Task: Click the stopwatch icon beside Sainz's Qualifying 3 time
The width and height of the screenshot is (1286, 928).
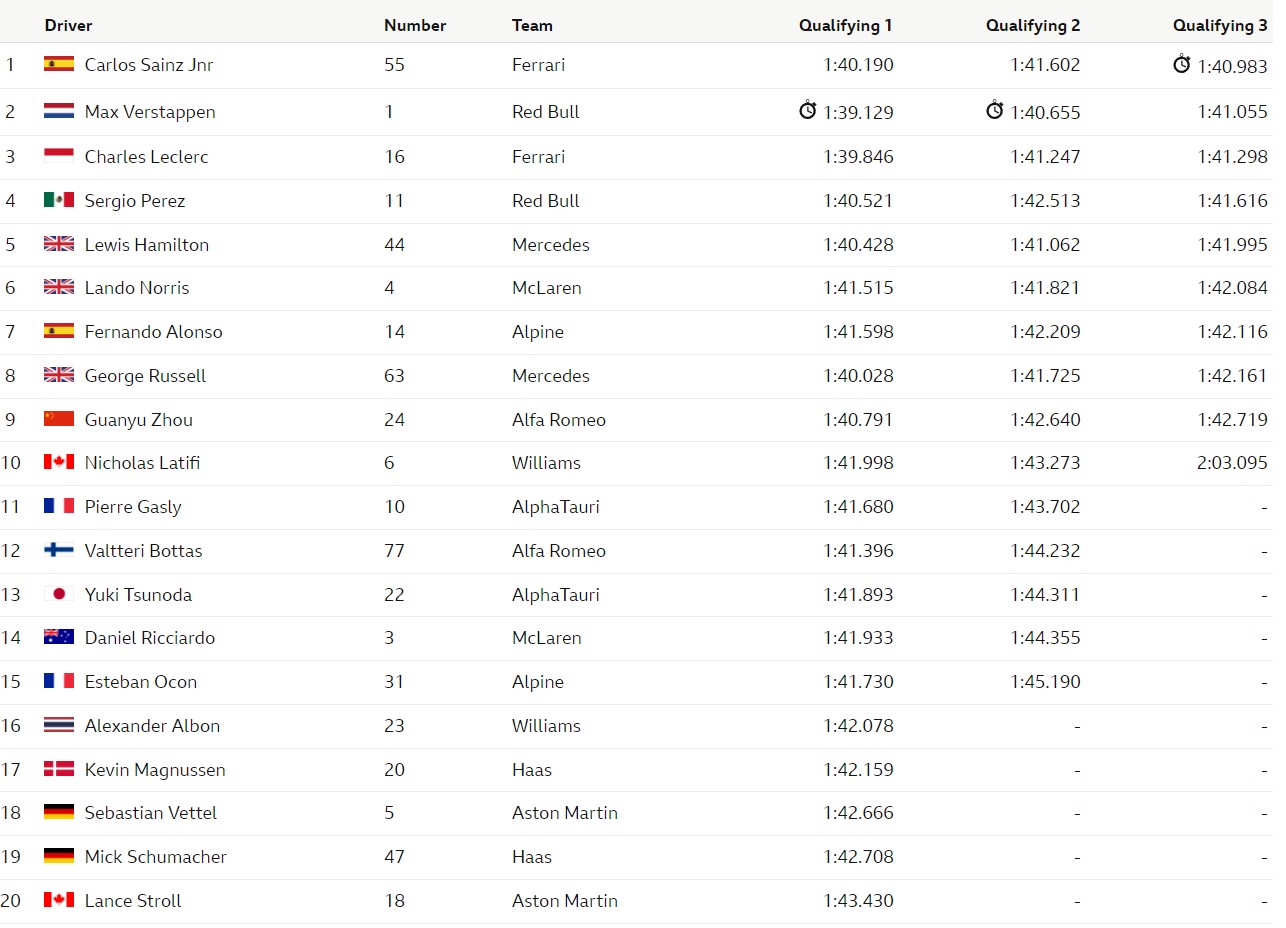Action: point(1182,64)
